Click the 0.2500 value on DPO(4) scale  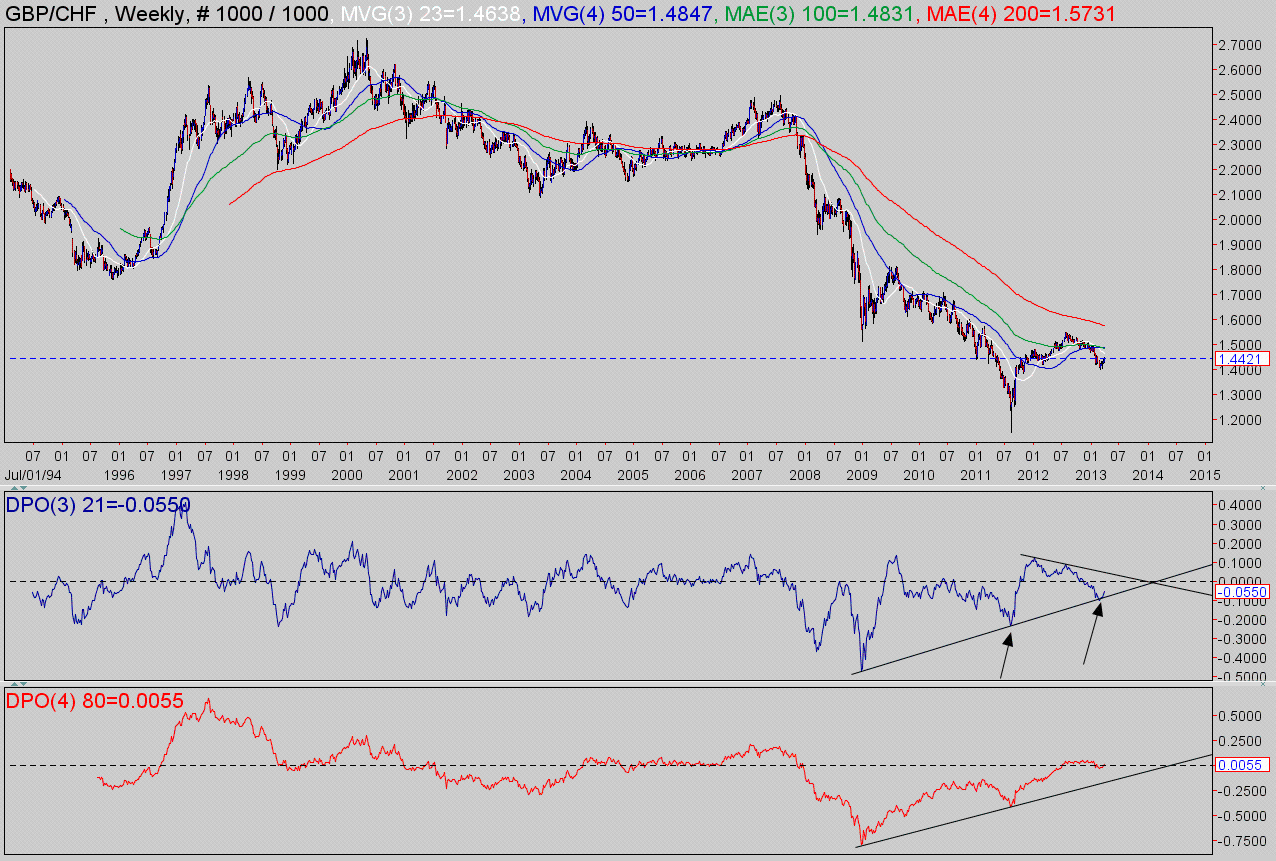pyautogui.click(x=1238, y=741)
